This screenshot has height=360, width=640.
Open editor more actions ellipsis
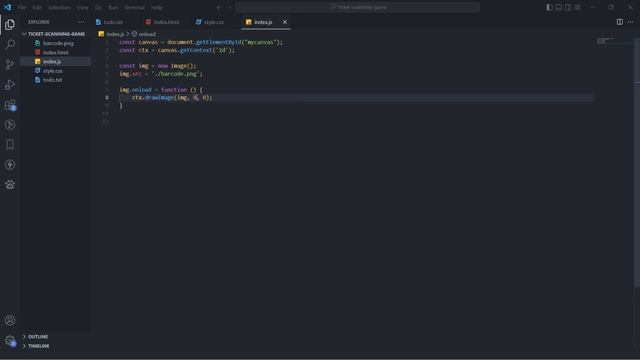[x=631, y=22]
